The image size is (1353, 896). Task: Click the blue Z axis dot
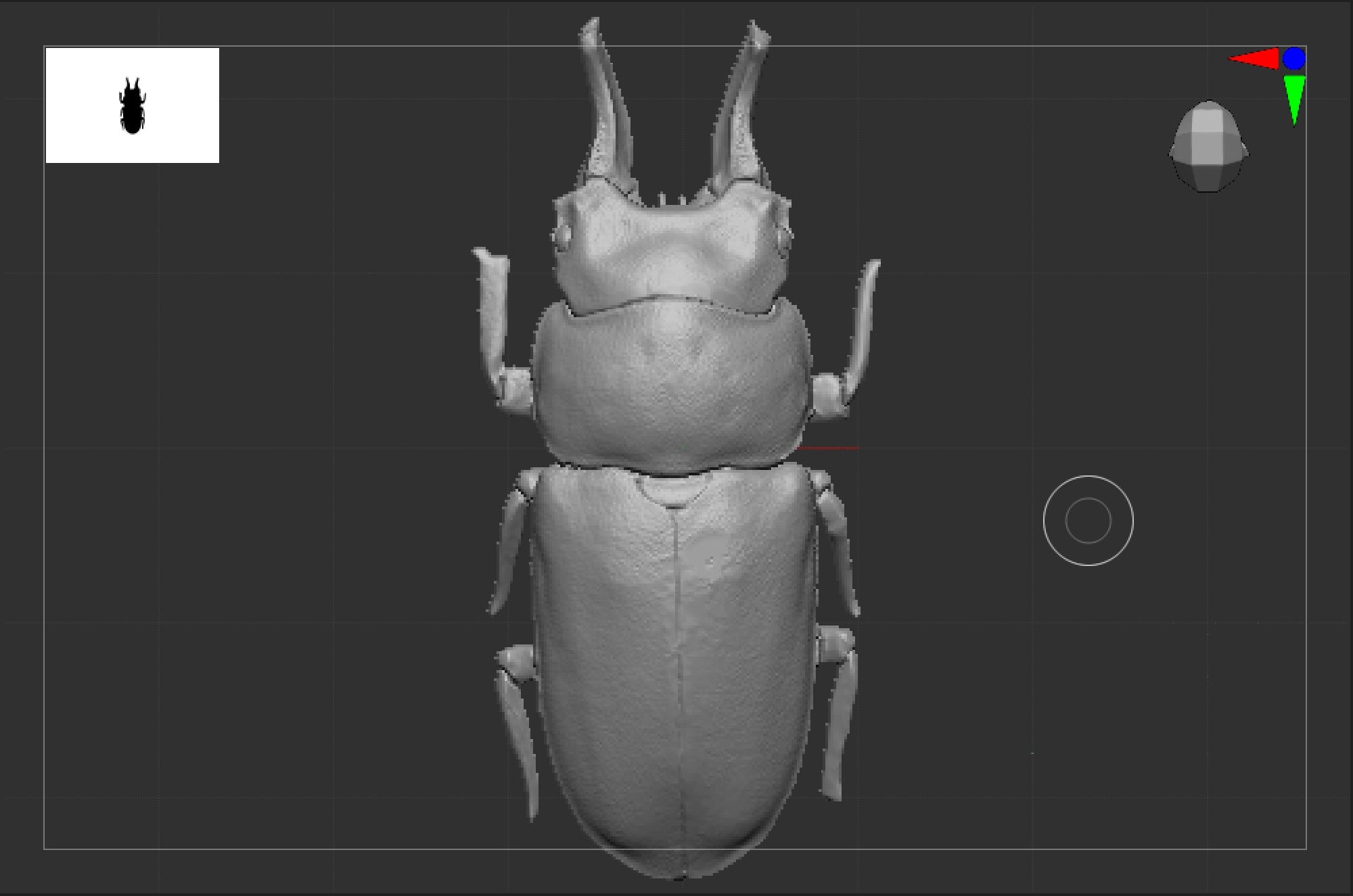1293,59
